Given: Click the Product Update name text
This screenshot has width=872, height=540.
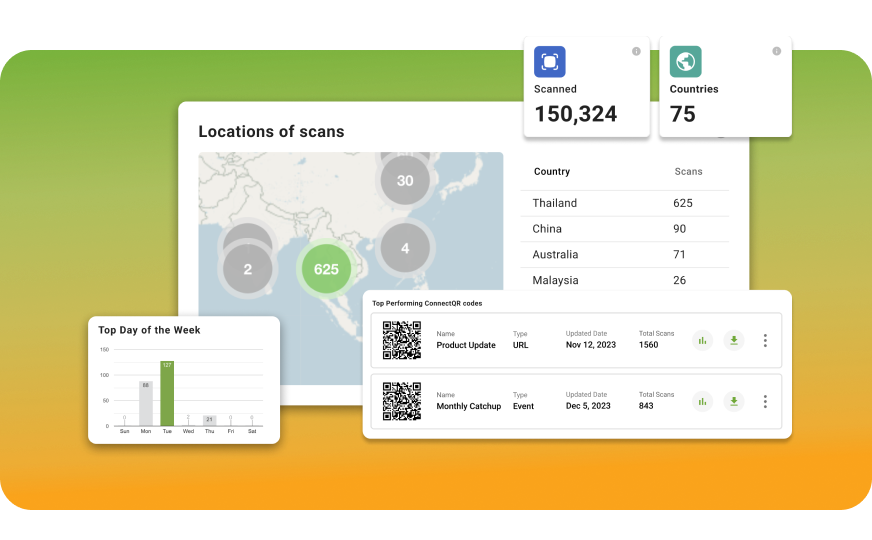Looking at the screenshot, I should (x=465, y=345).
